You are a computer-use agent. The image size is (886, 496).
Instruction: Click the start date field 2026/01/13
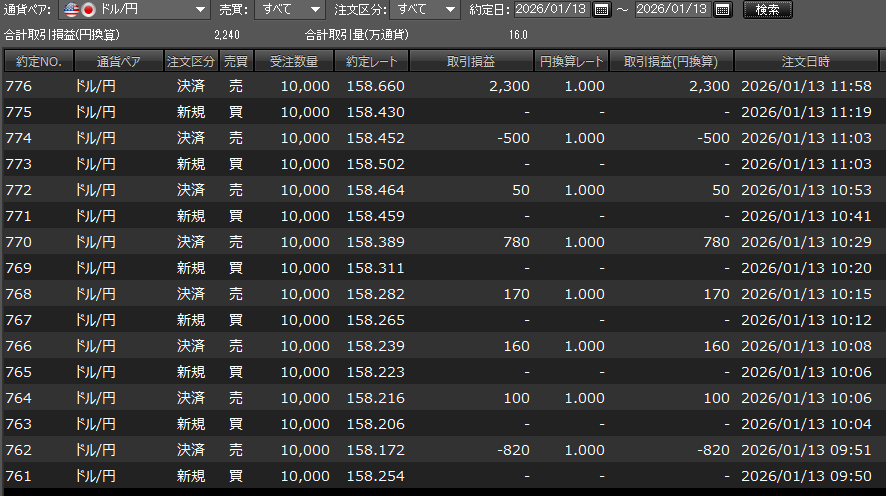click(x=553, y=10)
